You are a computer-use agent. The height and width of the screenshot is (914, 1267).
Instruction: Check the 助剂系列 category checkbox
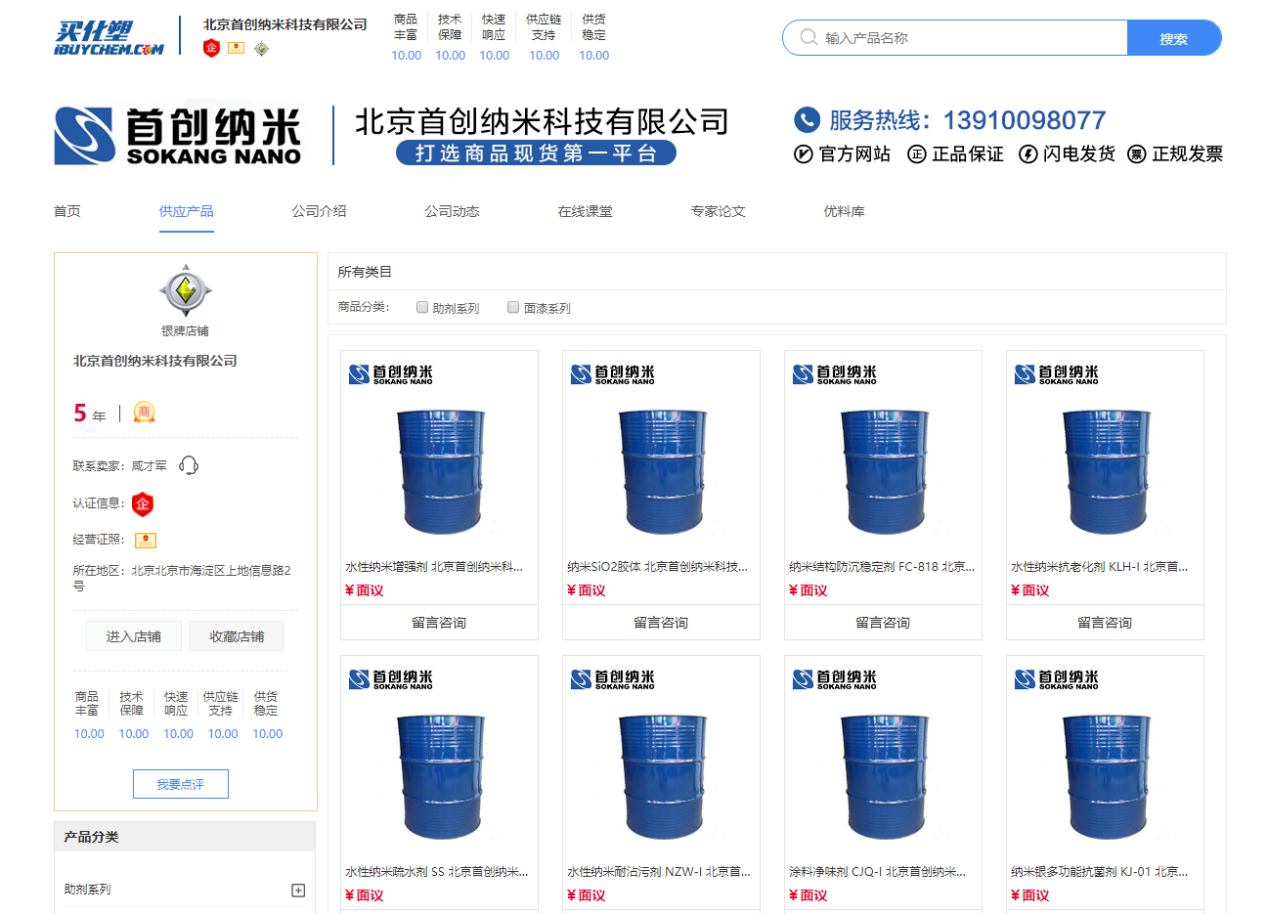(x=422, y=307)
